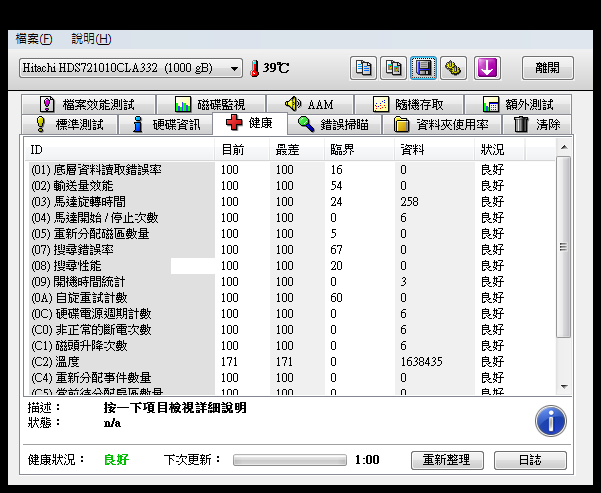Expand the Hitachi drive selection dropdown

131,68
